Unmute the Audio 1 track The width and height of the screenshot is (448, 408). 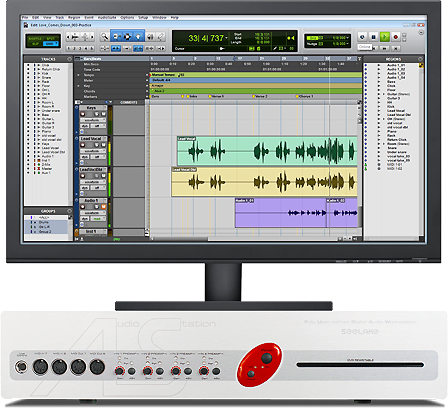tap(103, 207)
